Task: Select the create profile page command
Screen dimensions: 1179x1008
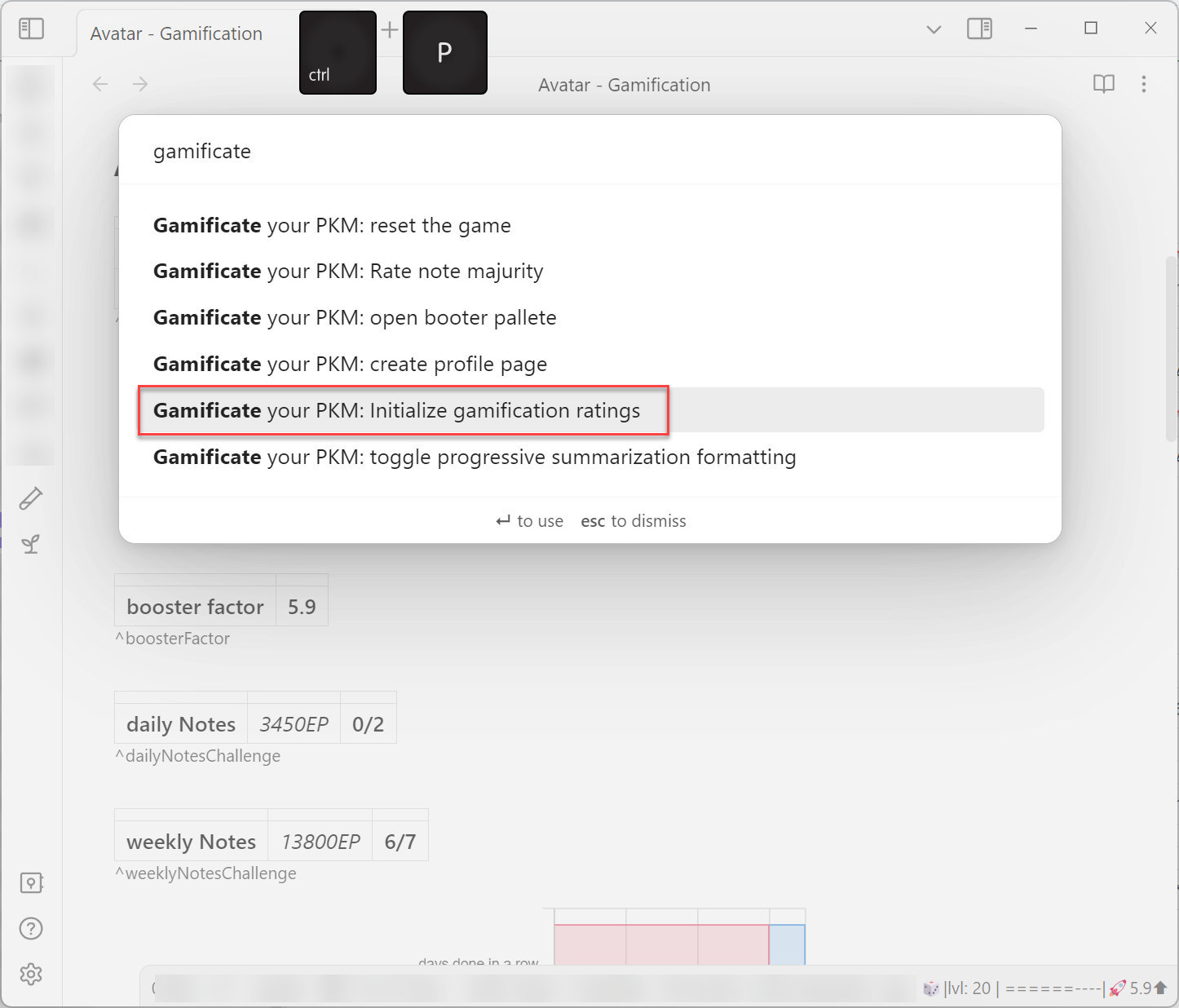Action: pyautogui.click(x=350, y=364)
